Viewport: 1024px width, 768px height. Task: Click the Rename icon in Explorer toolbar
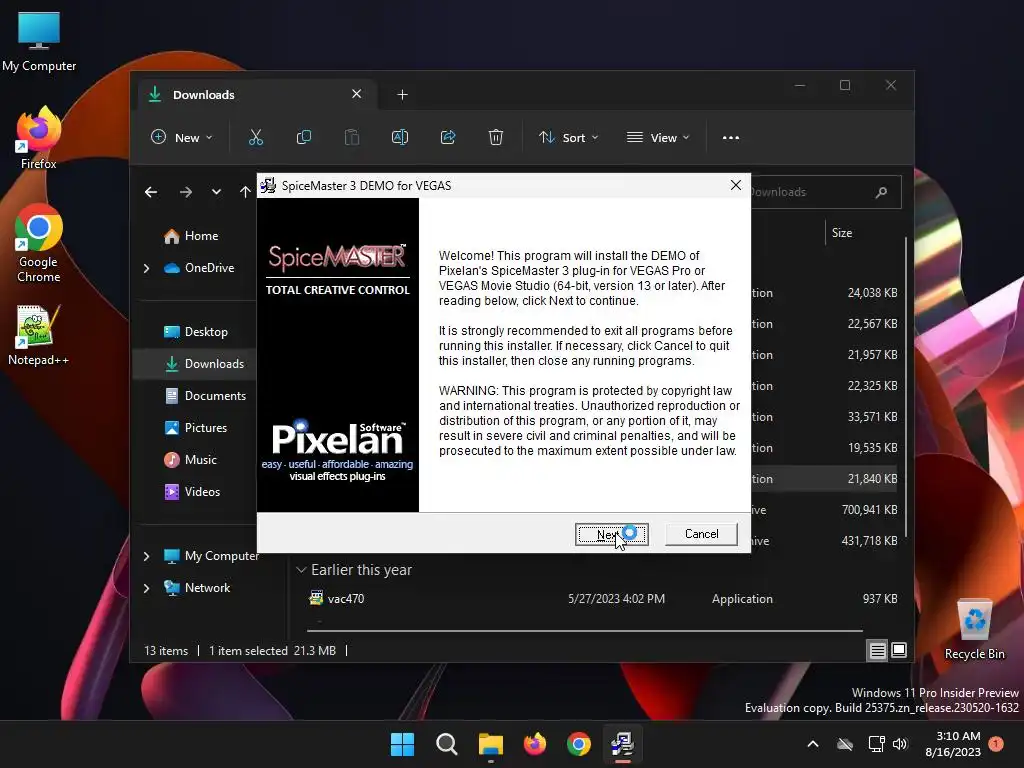click(x=400, y=138)
